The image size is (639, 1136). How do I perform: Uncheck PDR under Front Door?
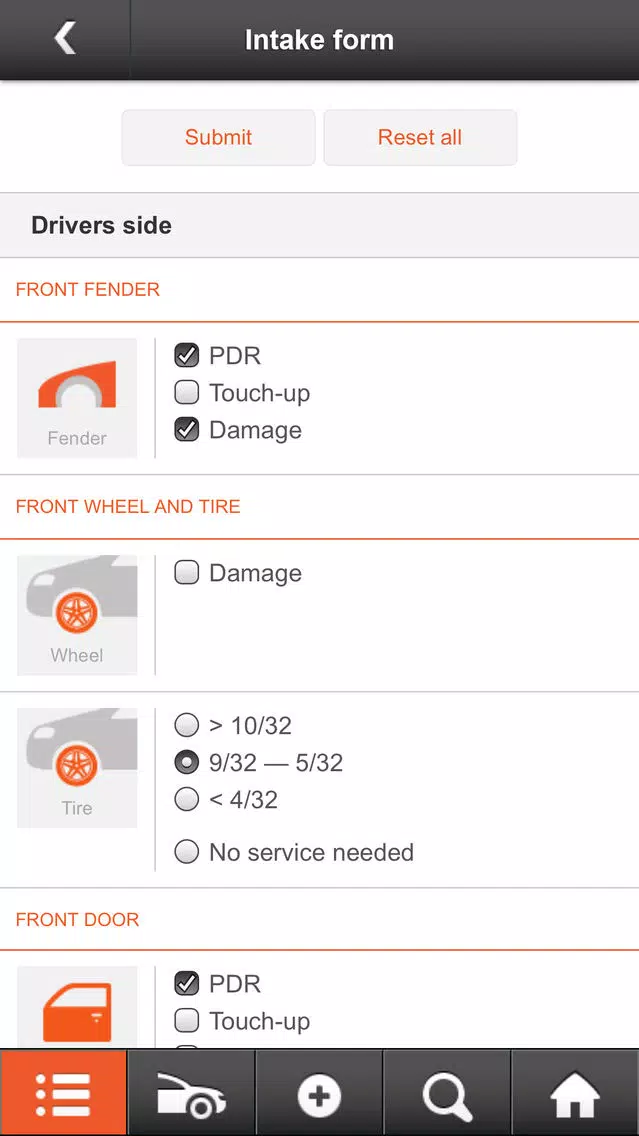187,984
